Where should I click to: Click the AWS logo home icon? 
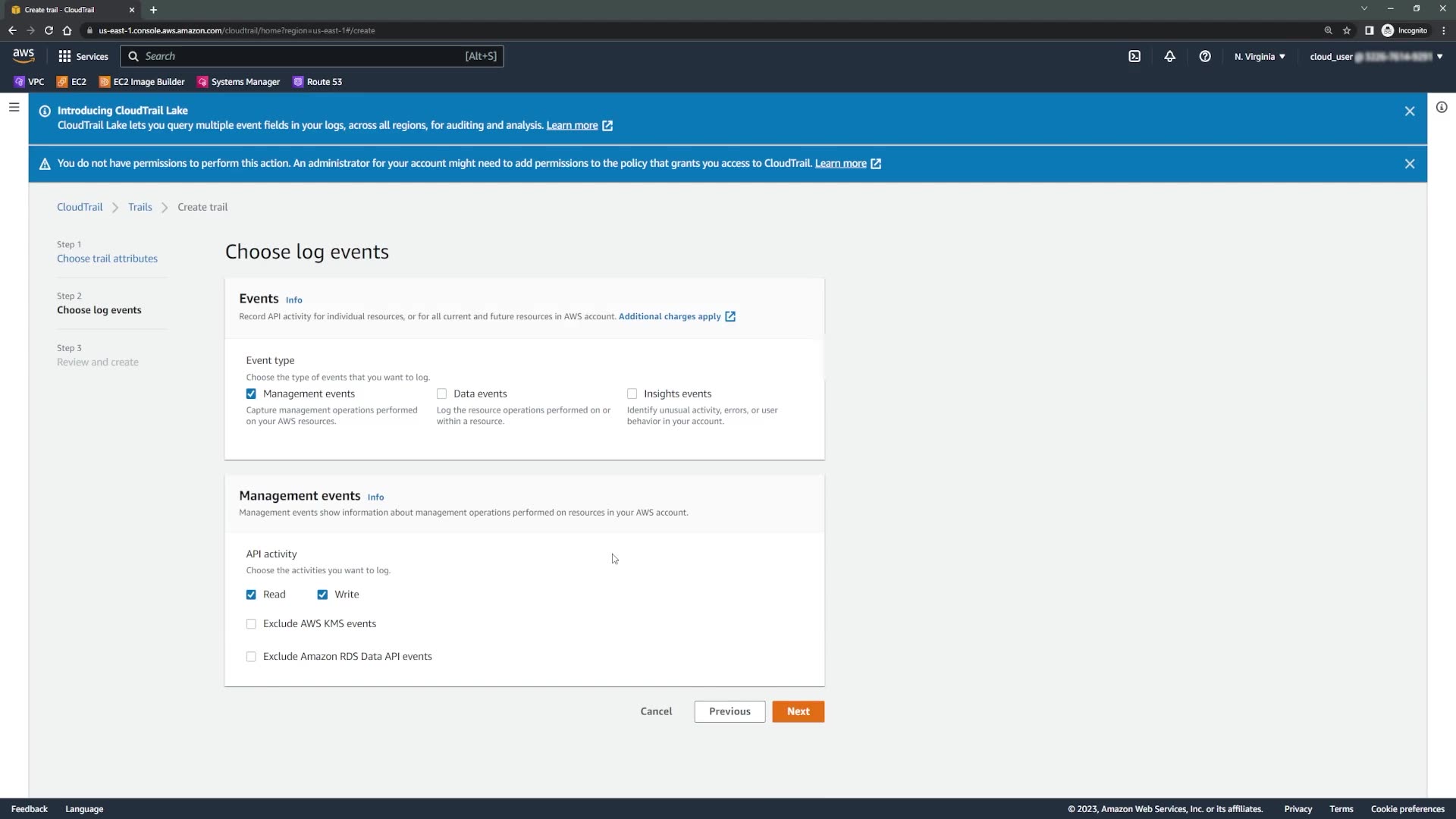pos(24,55)
